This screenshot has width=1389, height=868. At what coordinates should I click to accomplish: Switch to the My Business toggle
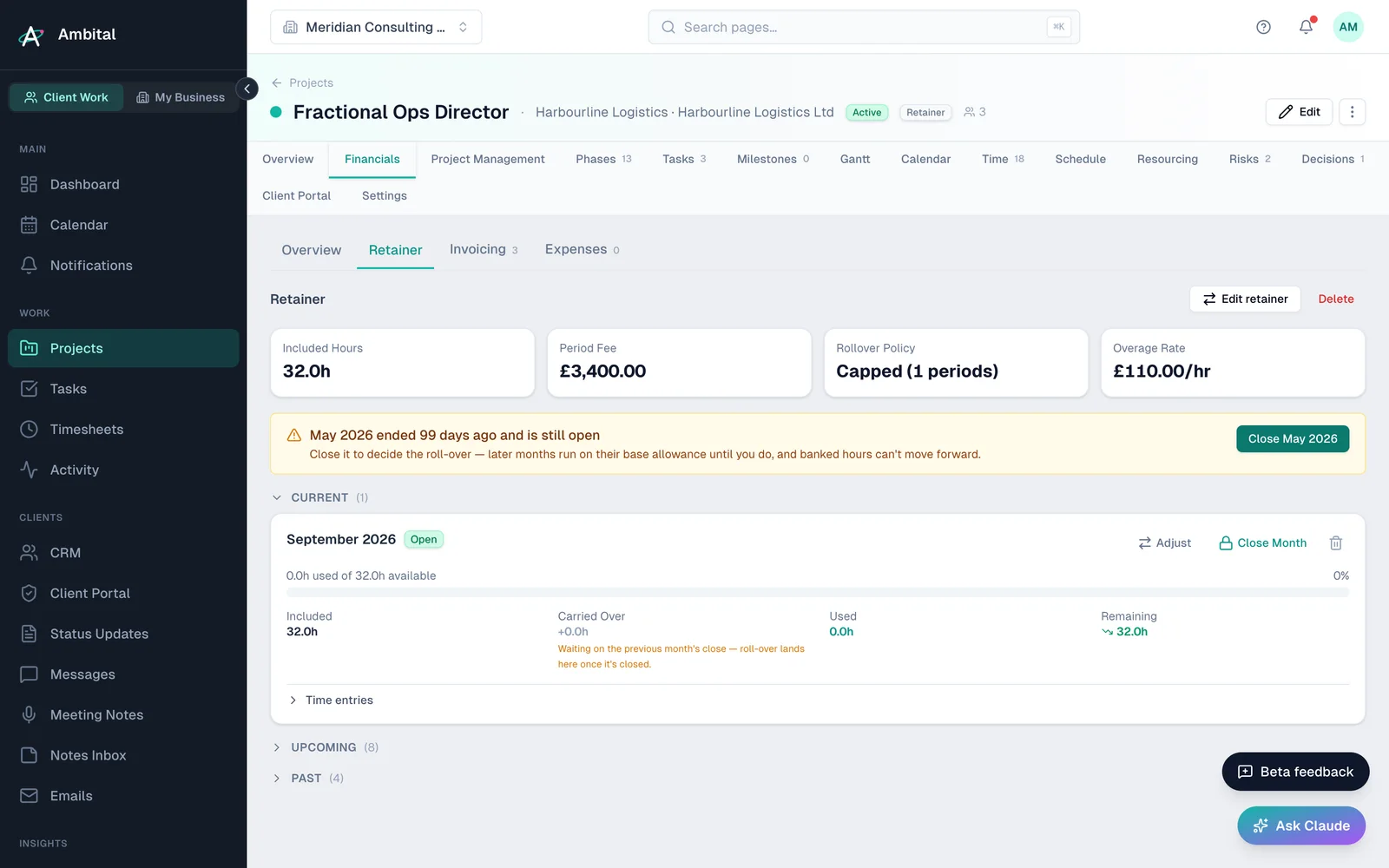pos(181,97)
